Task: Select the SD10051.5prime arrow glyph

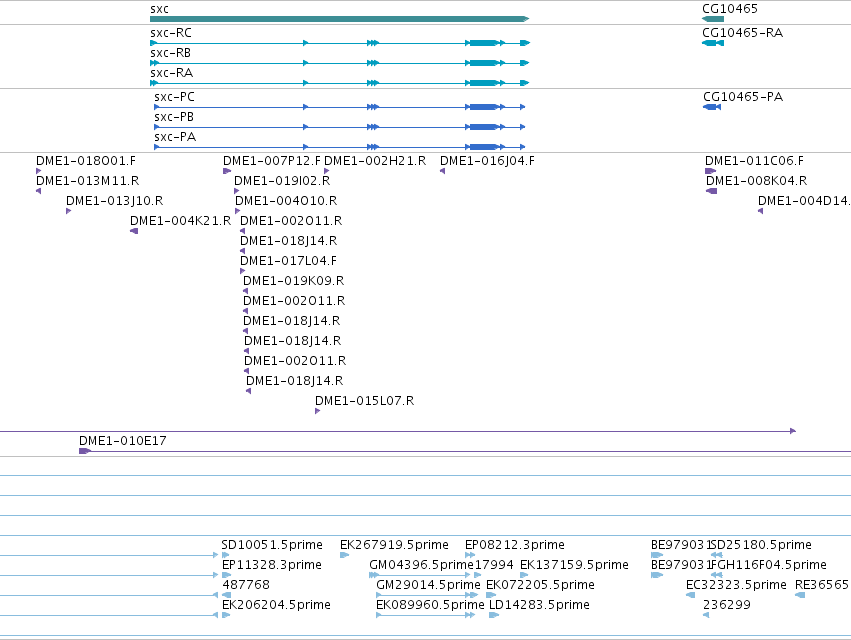Action: (226, 555)
